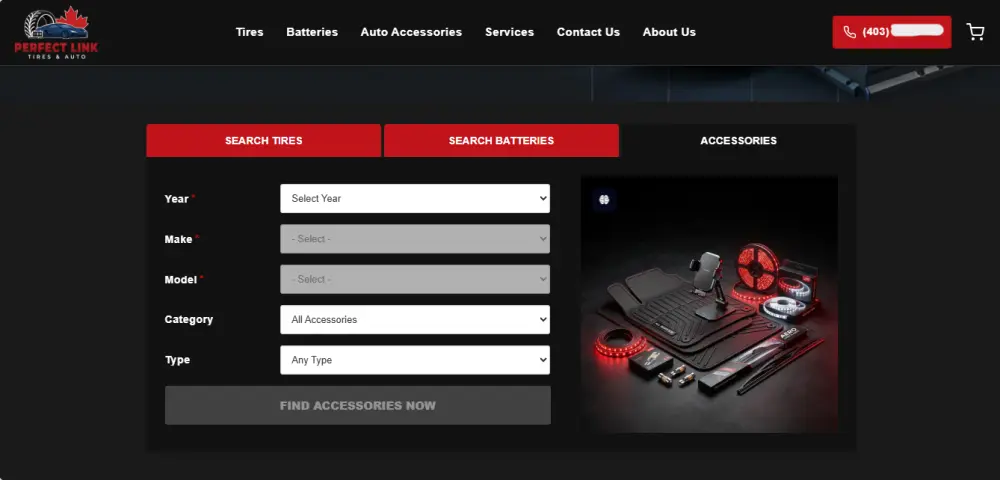The image size is (1000, 480).
Task: Click the Year field label
Action: 177,199
